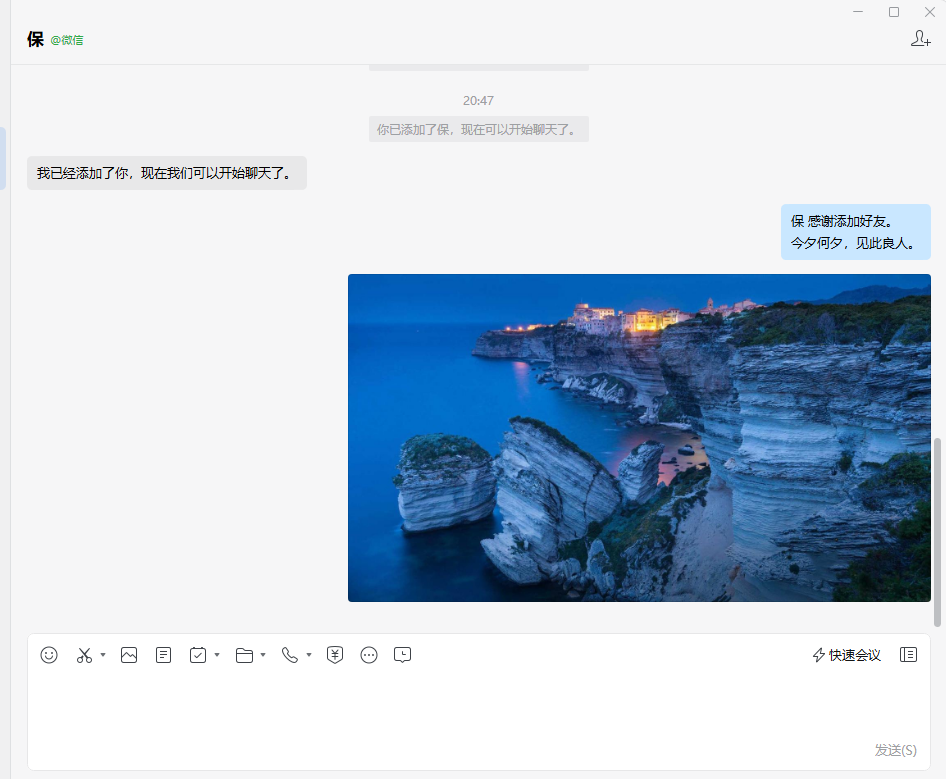The image size is (946, 779).
Task: Click the add member icon
Action: [x=921, y=39]
